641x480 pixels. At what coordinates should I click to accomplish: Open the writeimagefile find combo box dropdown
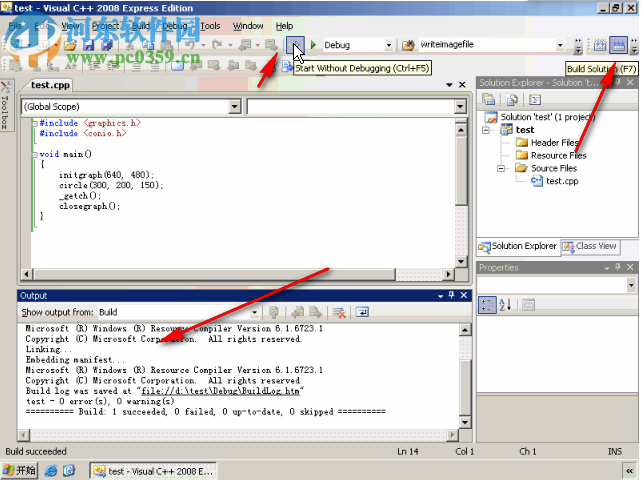pos(560,45)
